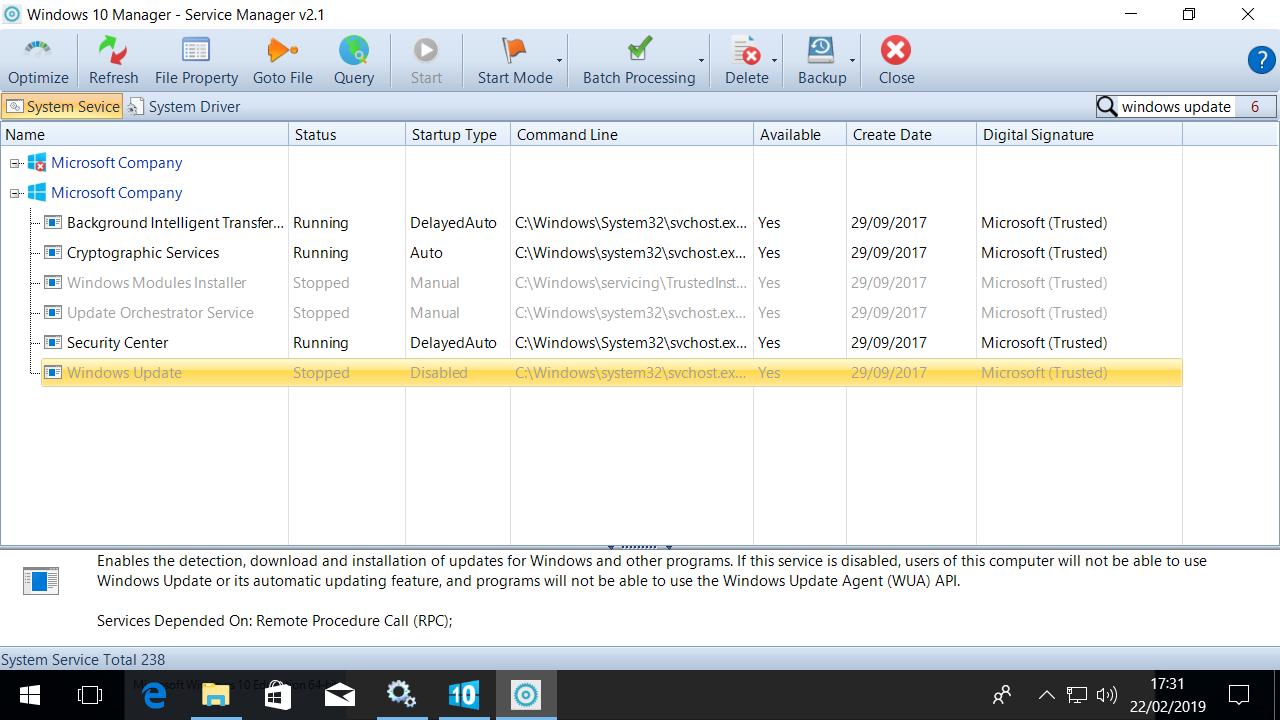The image size is (1280, 720).
Task: Select the Background Intelligent Transfer service name
Action: pyautogui.click(x=176, y=223)
